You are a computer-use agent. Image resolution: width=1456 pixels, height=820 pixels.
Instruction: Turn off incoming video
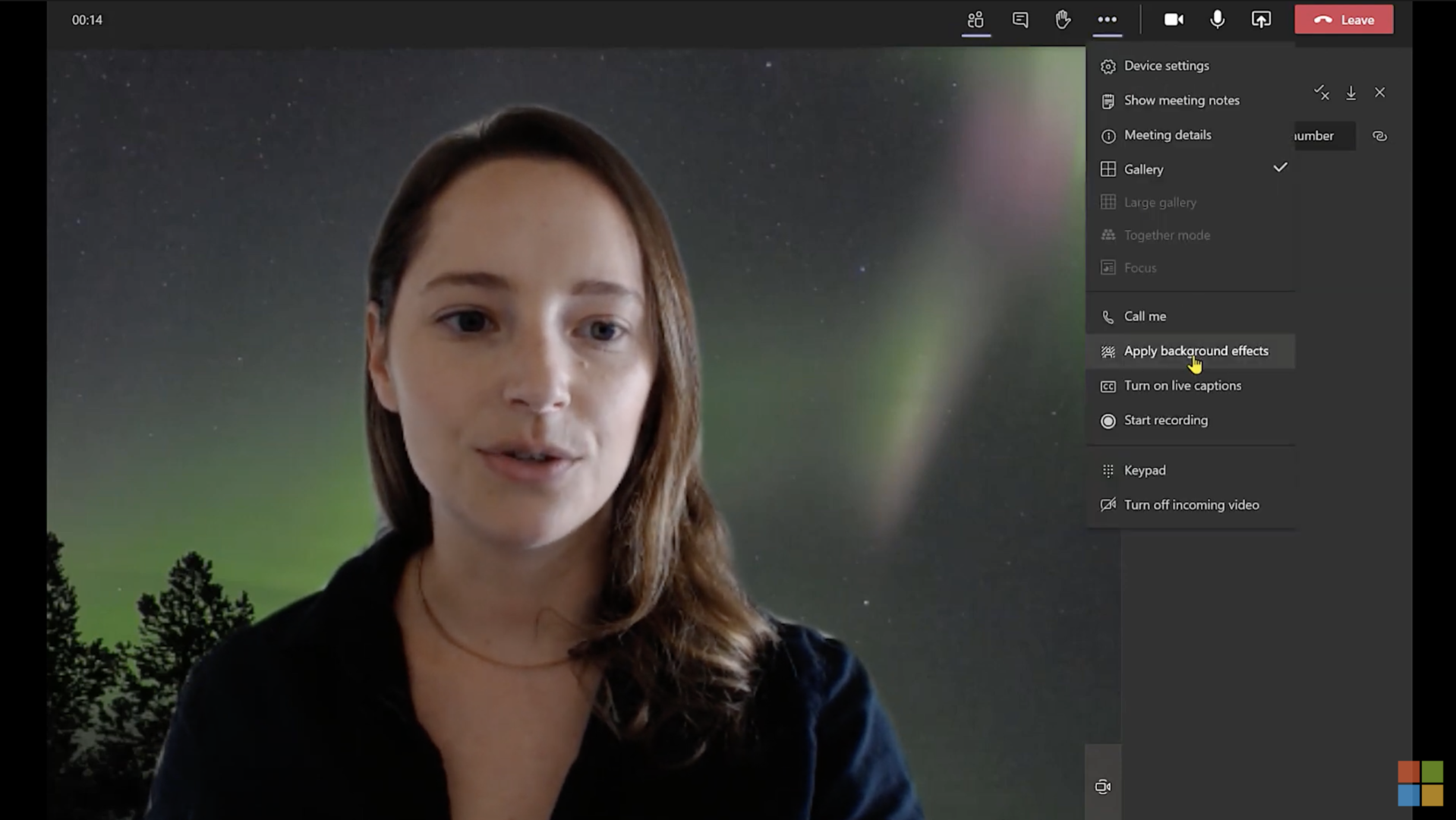1192,504
